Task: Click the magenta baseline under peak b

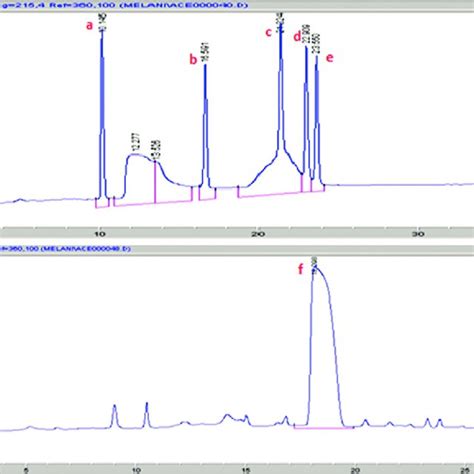Action: (207, 199)
